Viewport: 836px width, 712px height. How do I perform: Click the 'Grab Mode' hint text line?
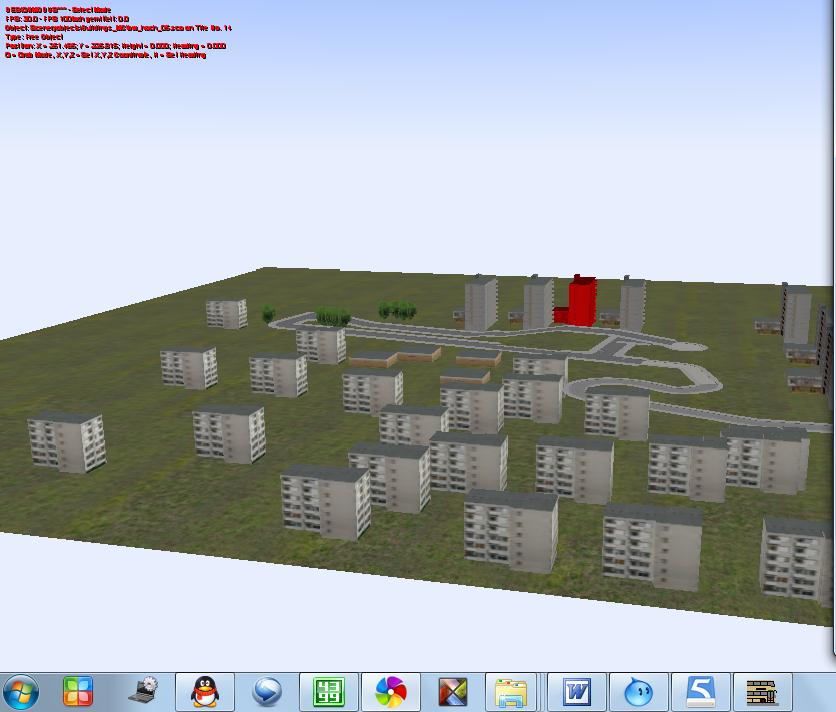click(105, 55)
